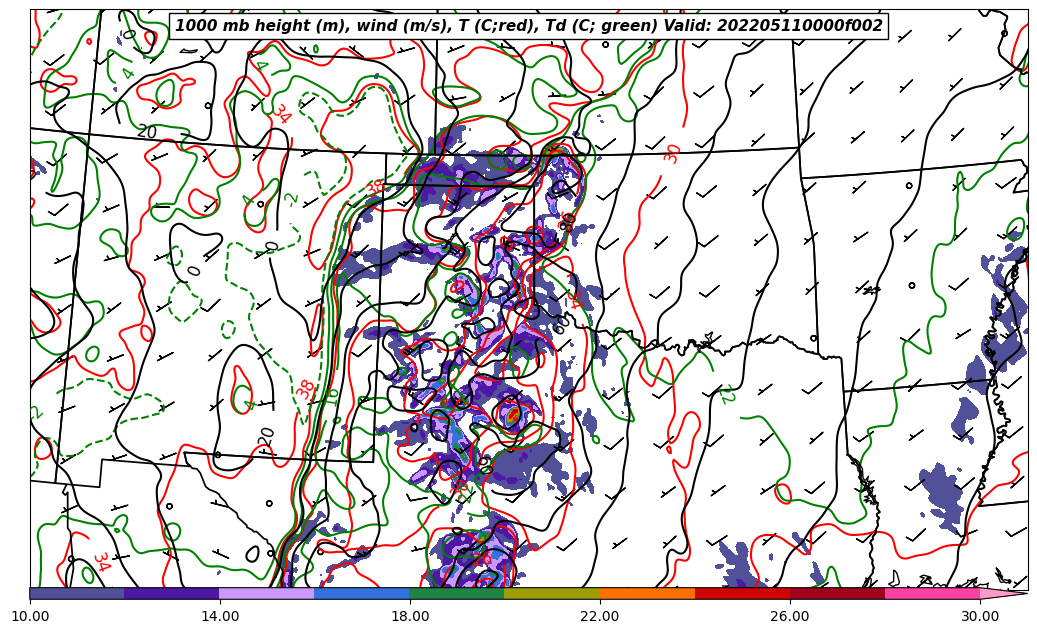Image resolution: width=1037 pixels, height=633 pixels.
Task: Click the olive 20–22 colorbar segment
Action: tap(551, 593)
